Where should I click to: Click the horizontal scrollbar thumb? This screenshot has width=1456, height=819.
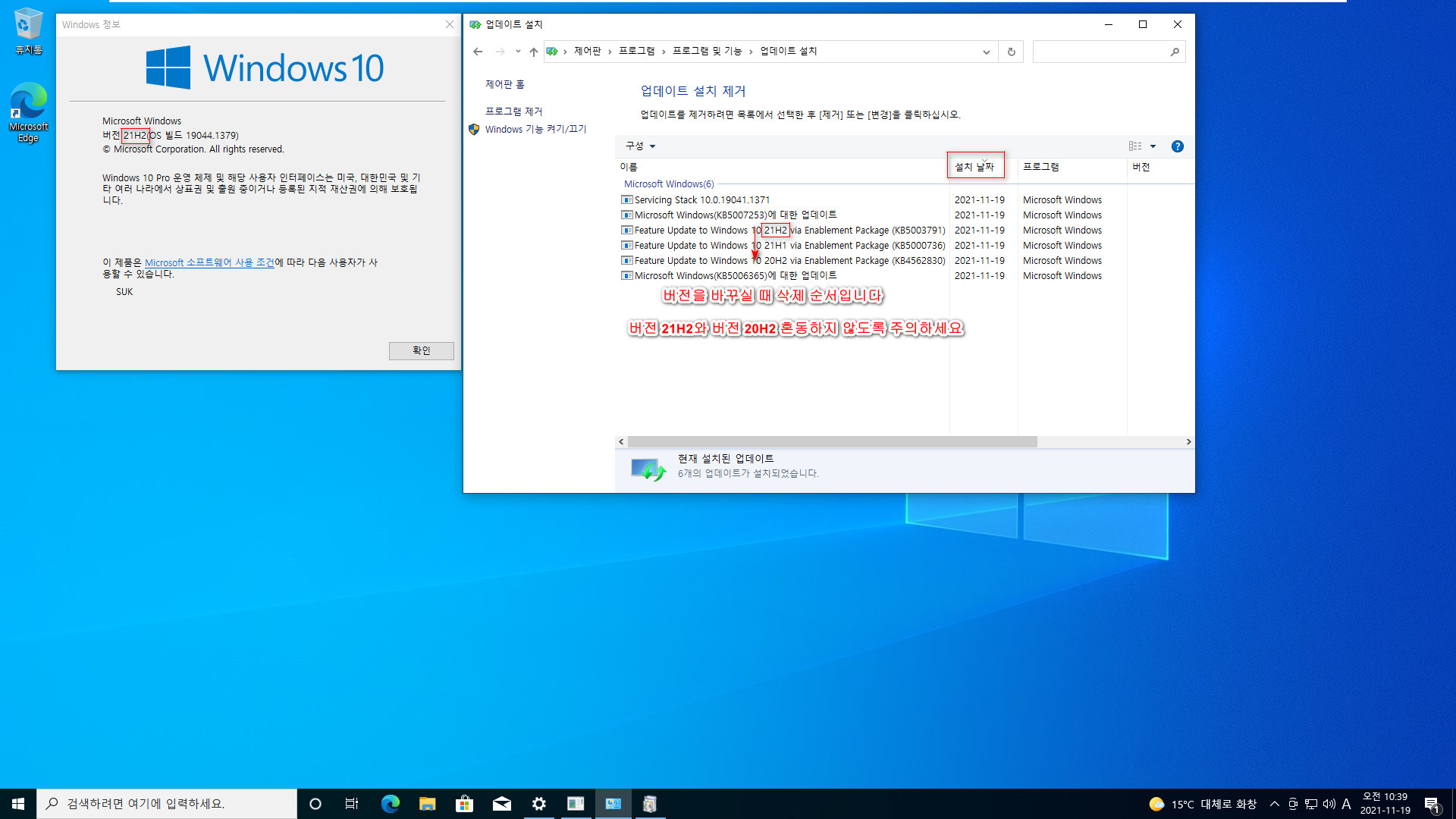coord(832,442)
